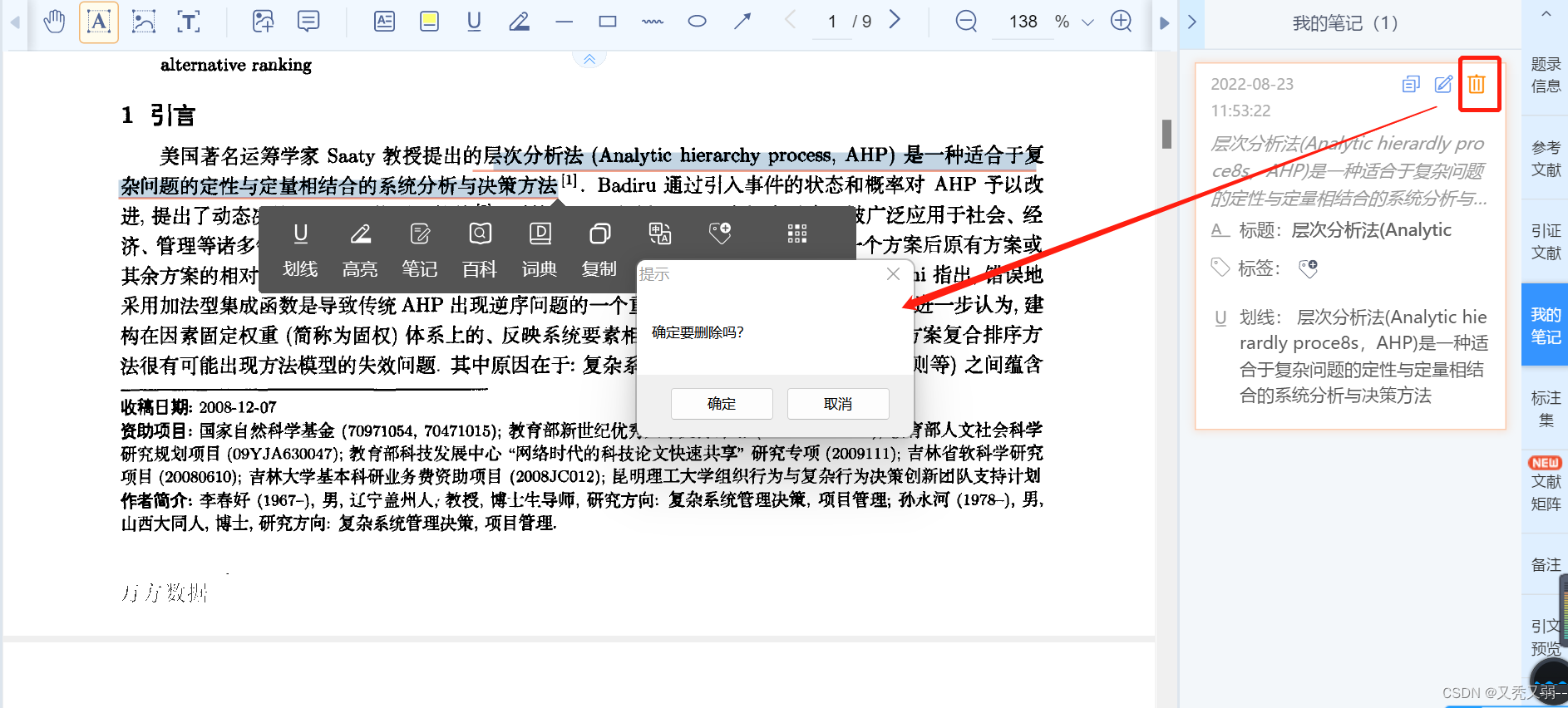Viewport: 1568px width, 708px height.
Task: Click the left edge collapse arrow
Action: click(14, 22)
